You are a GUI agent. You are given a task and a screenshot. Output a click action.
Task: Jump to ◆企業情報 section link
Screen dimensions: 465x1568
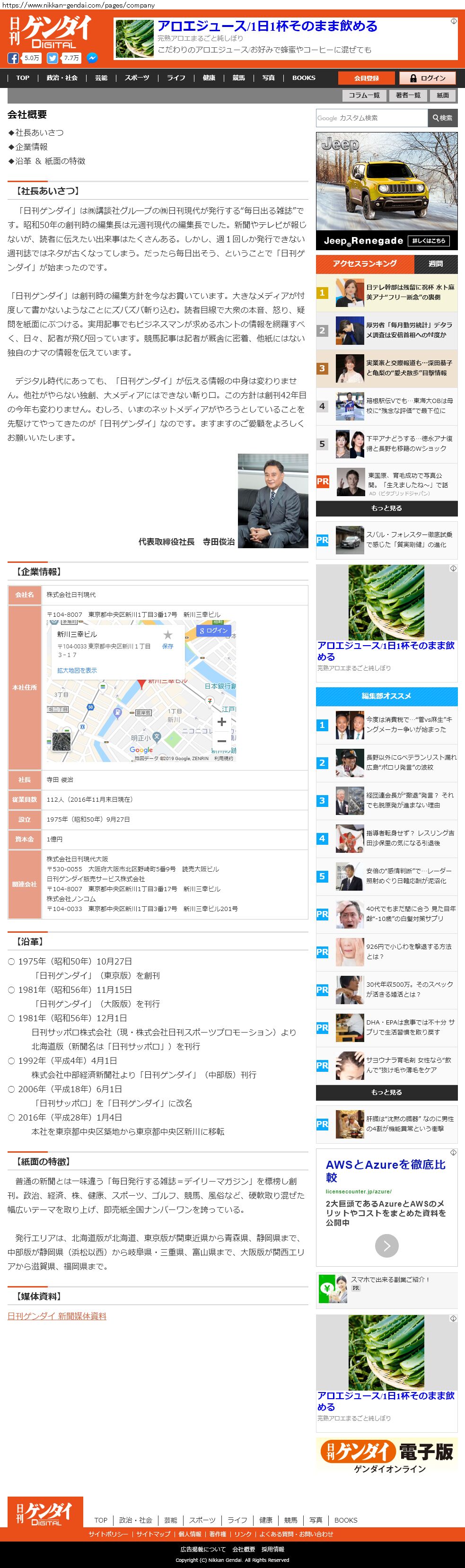[27, 147]
